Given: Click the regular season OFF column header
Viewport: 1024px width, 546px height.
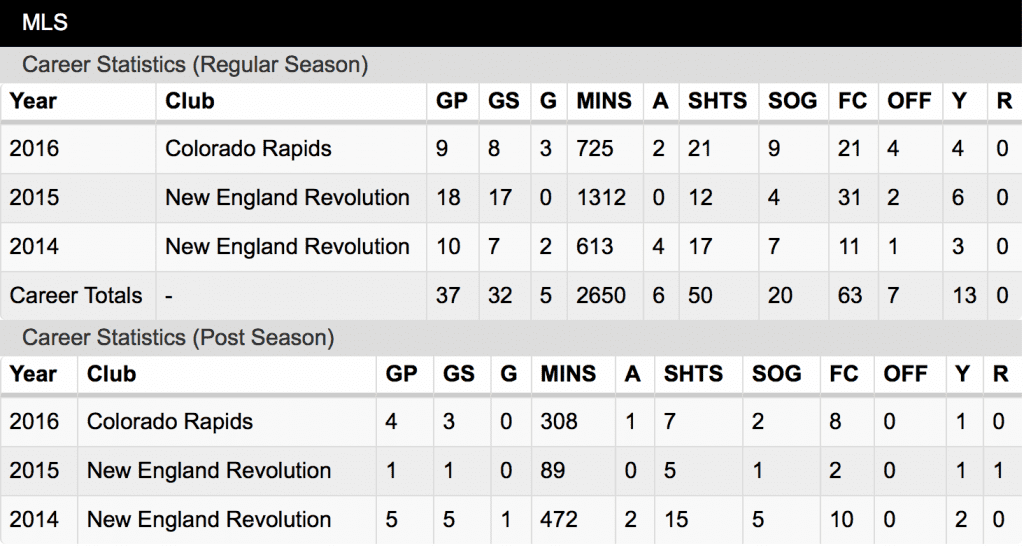Looking at the screenshot, I should tap(909, 101).
